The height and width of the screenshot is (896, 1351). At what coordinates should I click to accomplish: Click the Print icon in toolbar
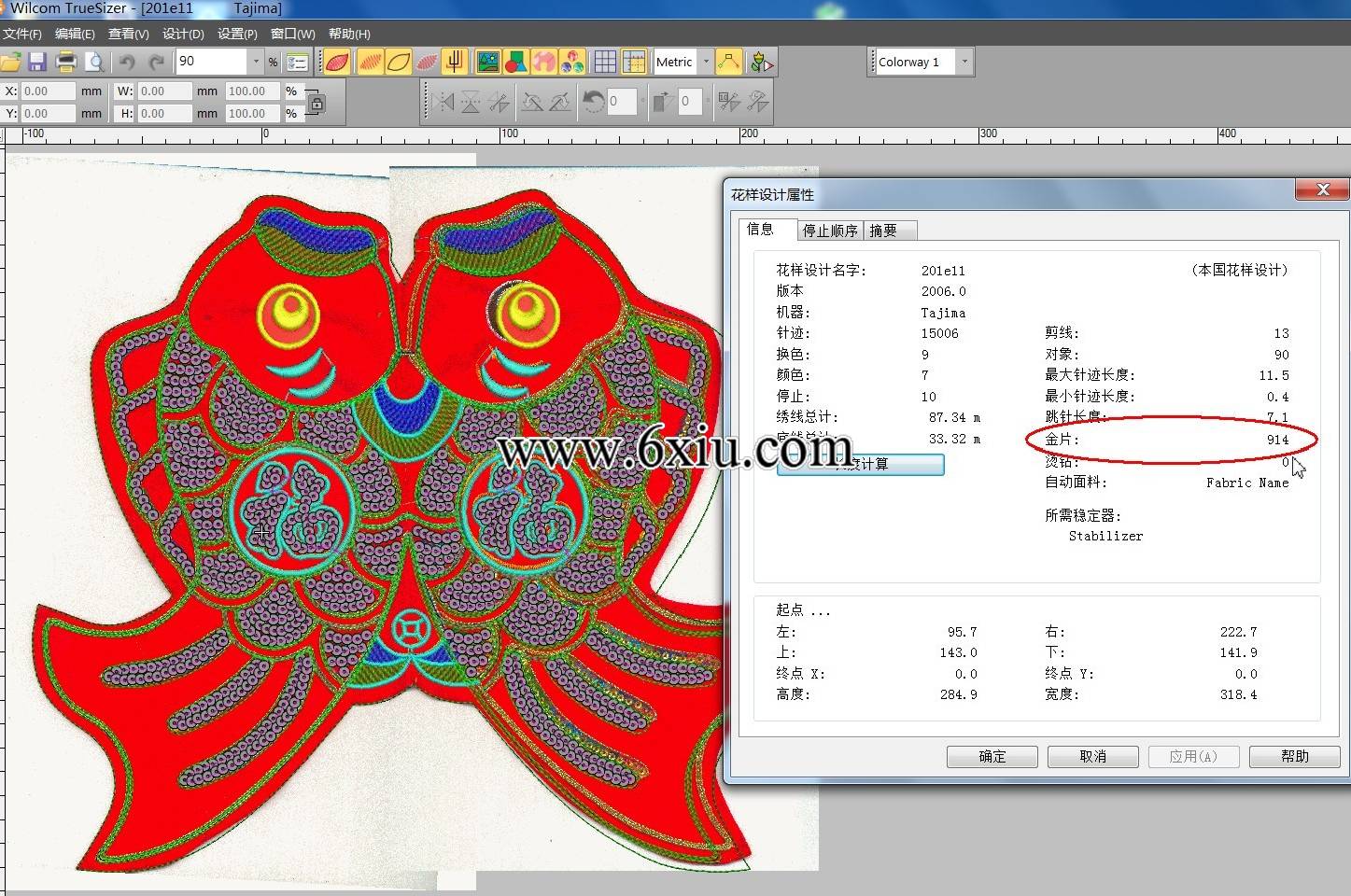tap(66, 63)
